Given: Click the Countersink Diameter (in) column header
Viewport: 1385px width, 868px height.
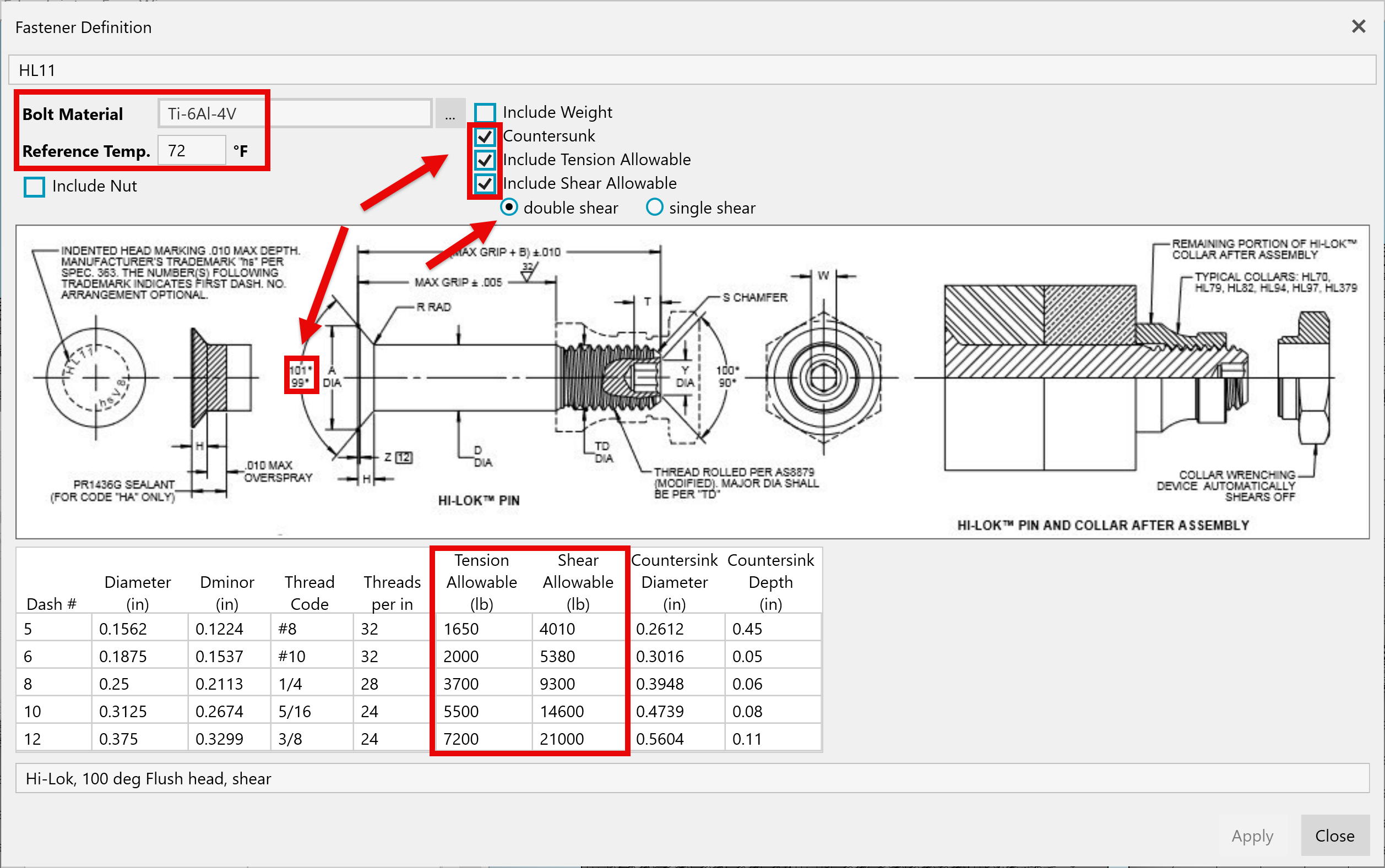Looking at the screenshot, I should pyautogui.click(x=675, y=582).
